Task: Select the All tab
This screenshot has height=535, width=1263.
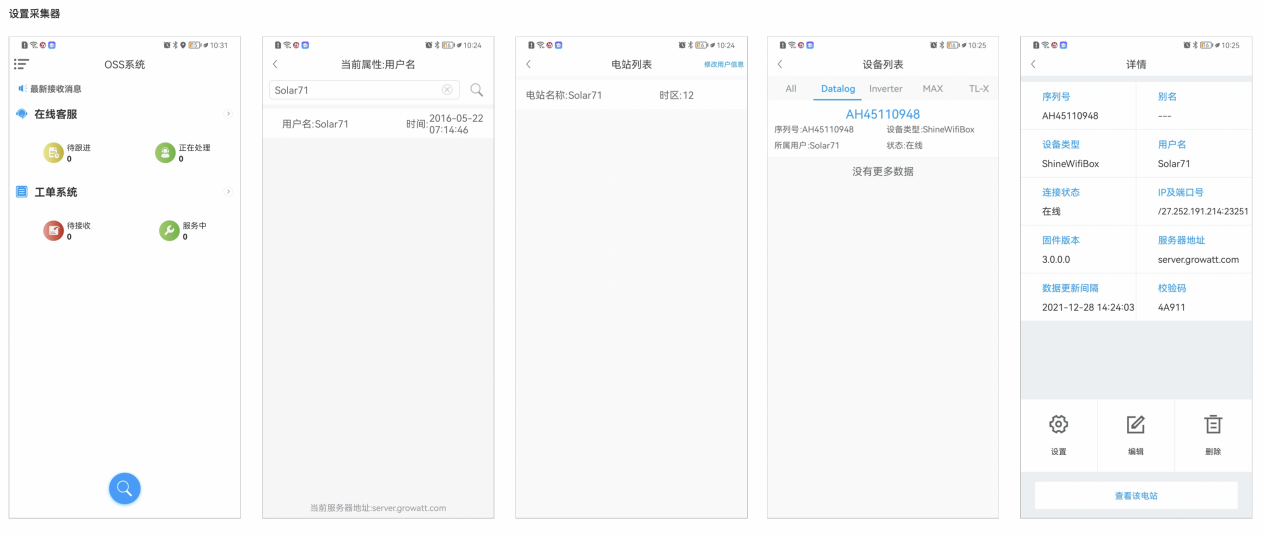Action: pyautogui.click(x=790, y=89)
